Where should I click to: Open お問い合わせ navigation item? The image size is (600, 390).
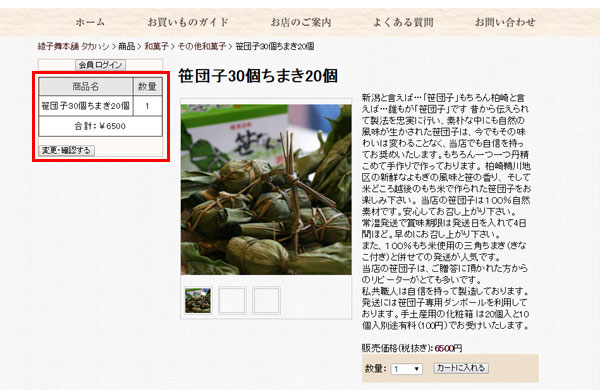click(x=505, y=22)
